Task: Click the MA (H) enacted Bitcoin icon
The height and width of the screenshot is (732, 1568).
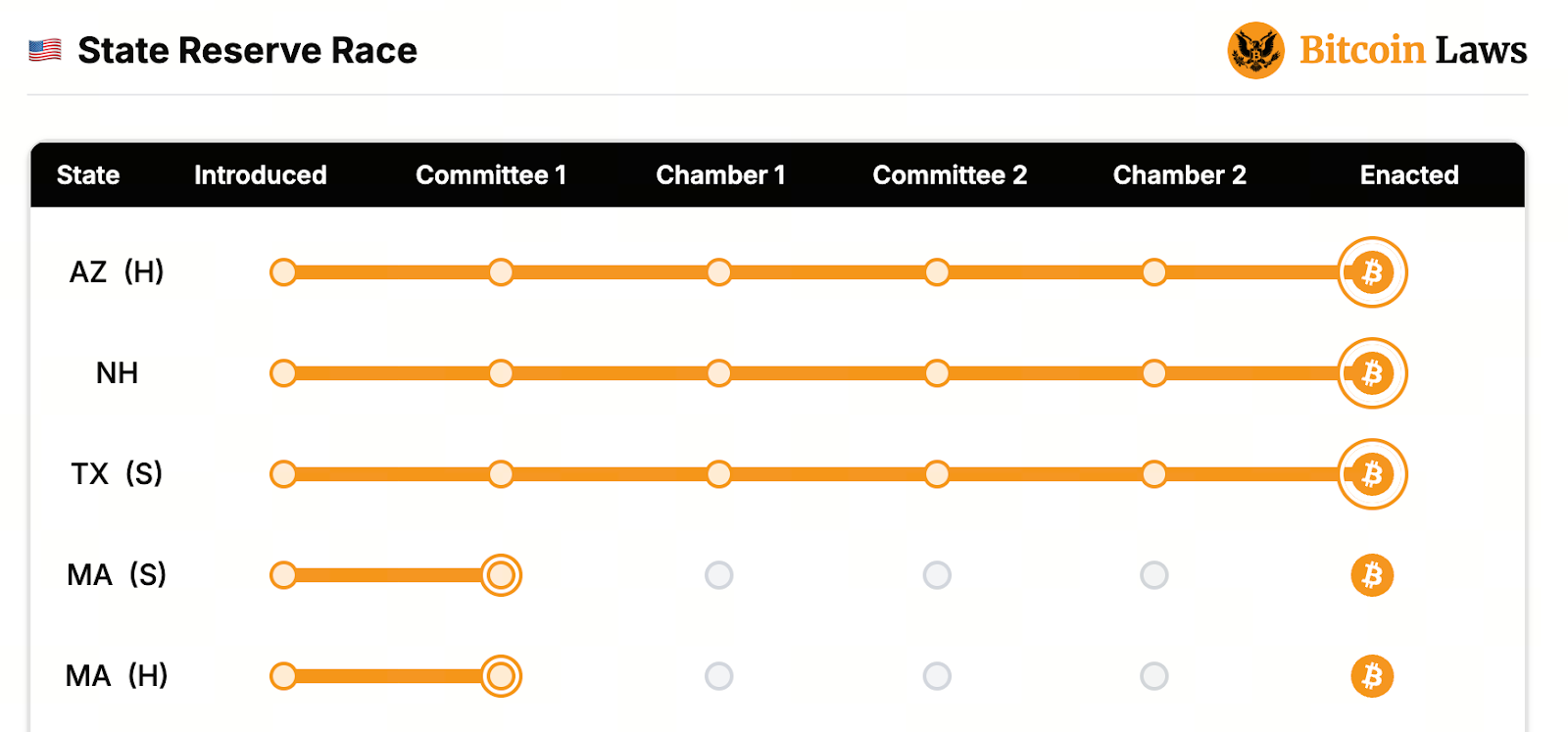Action: click(x=1372, y=676)
